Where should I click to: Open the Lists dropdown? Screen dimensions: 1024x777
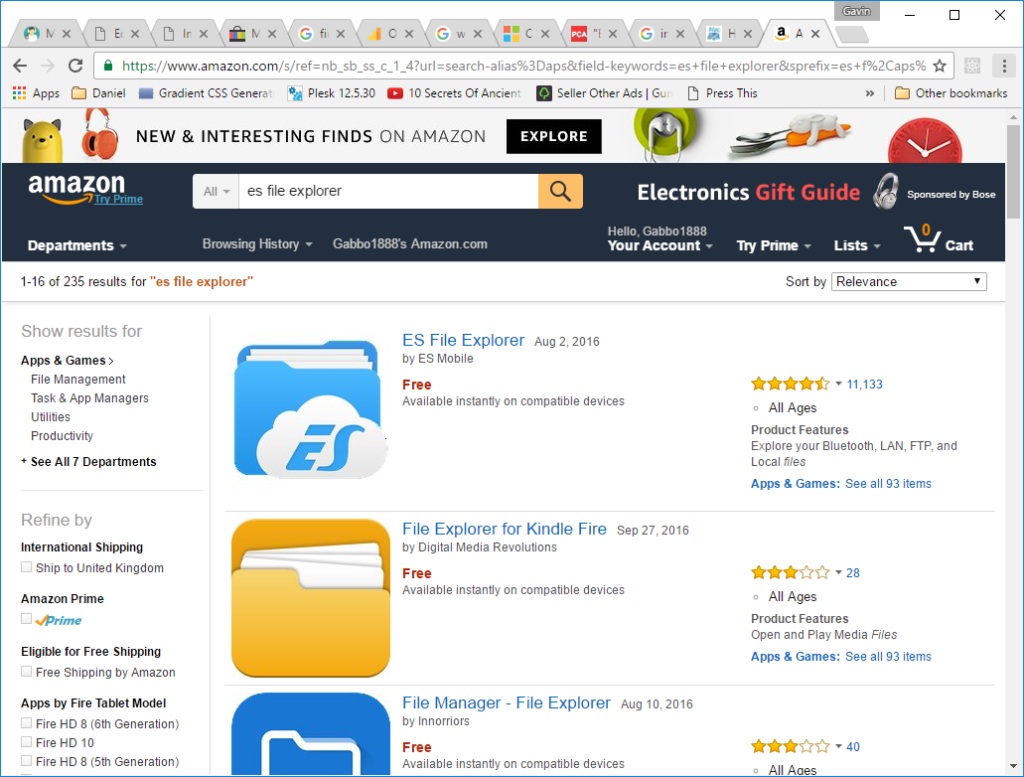point(857,246)
